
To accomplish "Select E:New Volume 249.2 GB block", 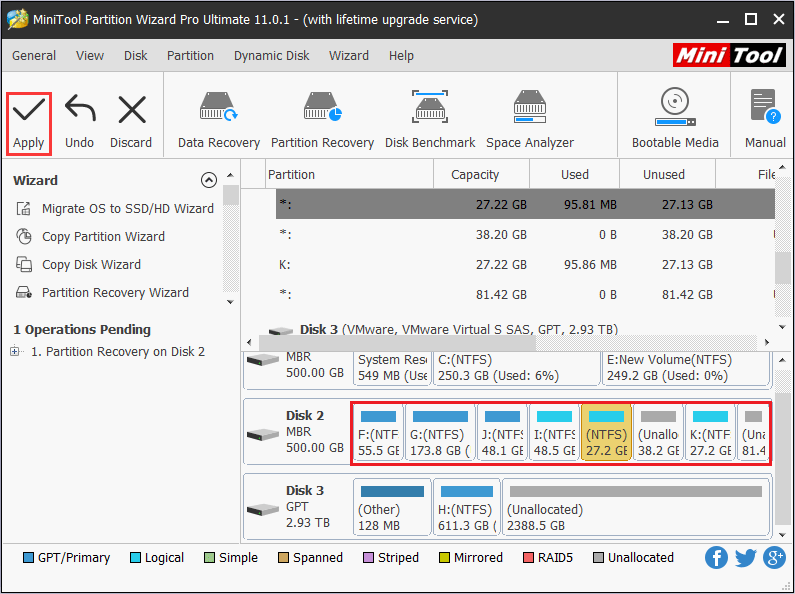I will 685,368.
